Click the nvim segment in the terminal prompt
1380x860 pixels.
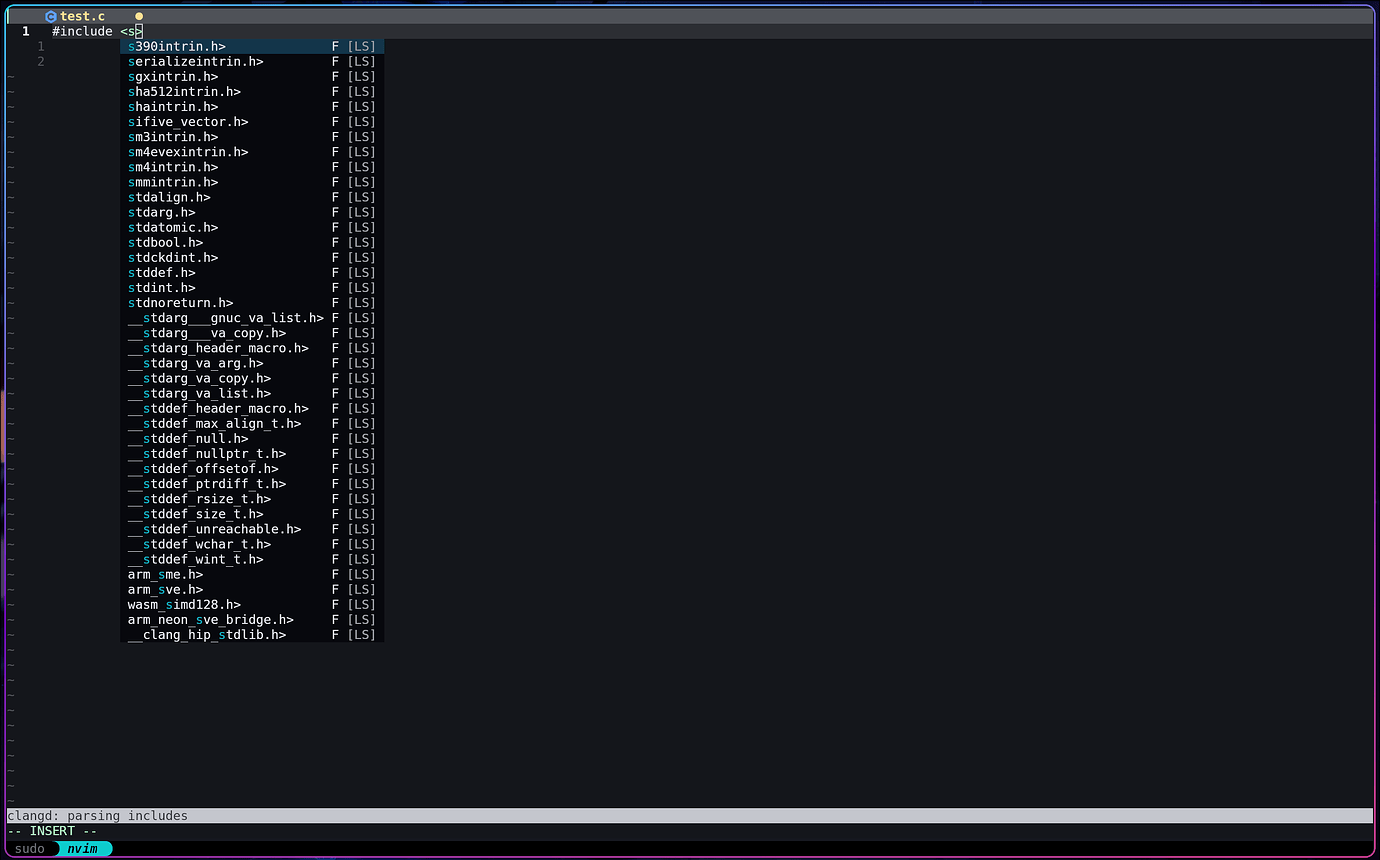(x=84, y=848)
